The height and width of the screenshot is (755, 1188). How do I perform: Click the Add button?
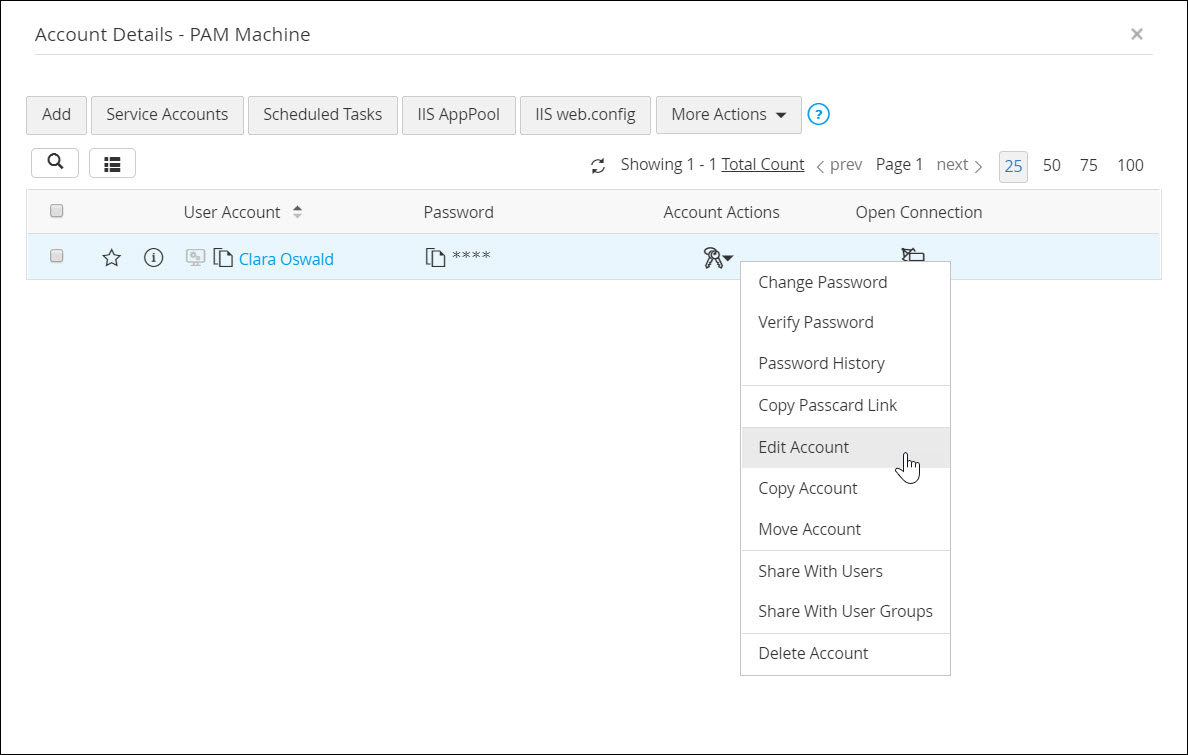coord(56,114)
